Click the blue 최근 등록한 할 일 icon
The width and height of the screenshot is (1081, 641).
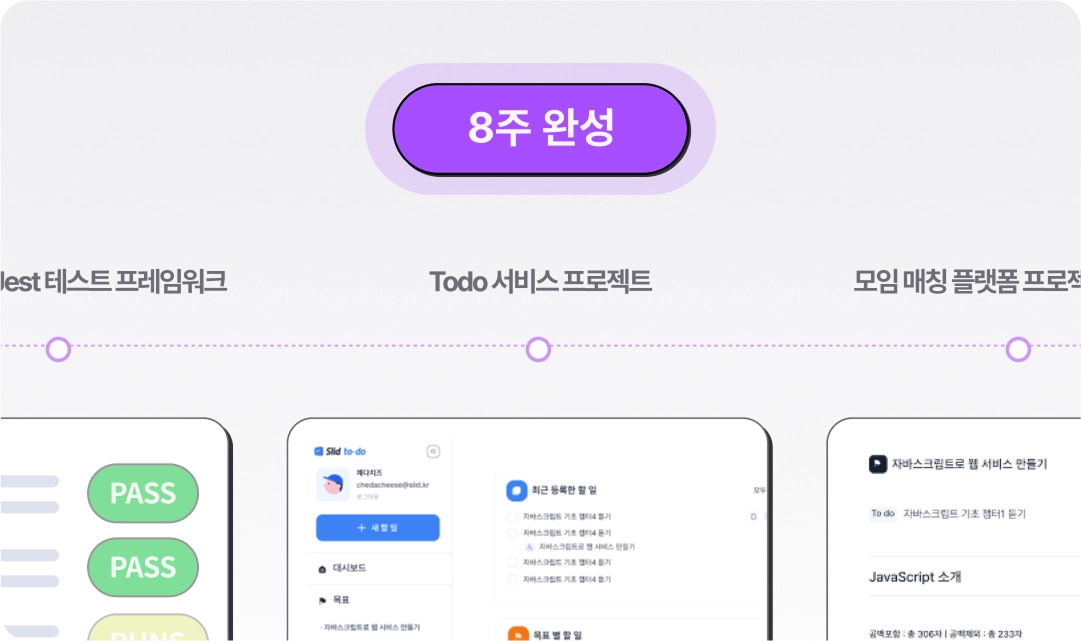(516, 490)
